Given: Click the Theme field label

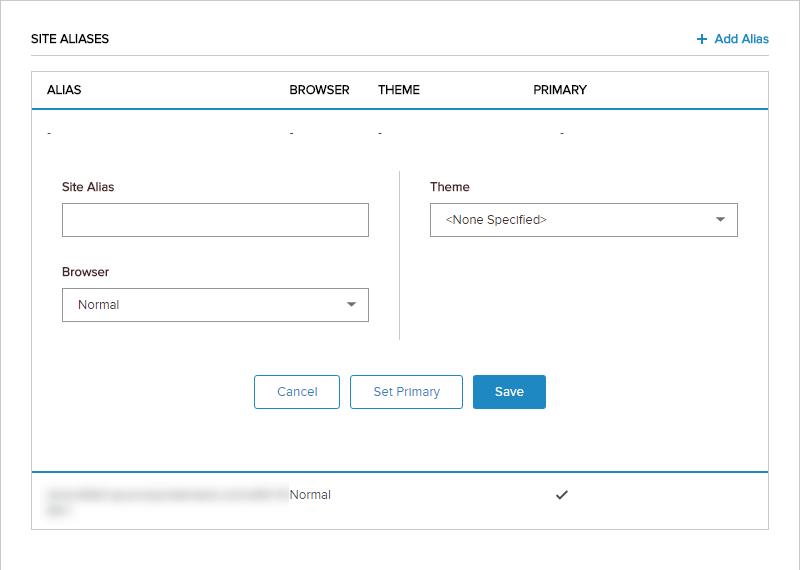Looking at the screenshot, I should [449, 187].
